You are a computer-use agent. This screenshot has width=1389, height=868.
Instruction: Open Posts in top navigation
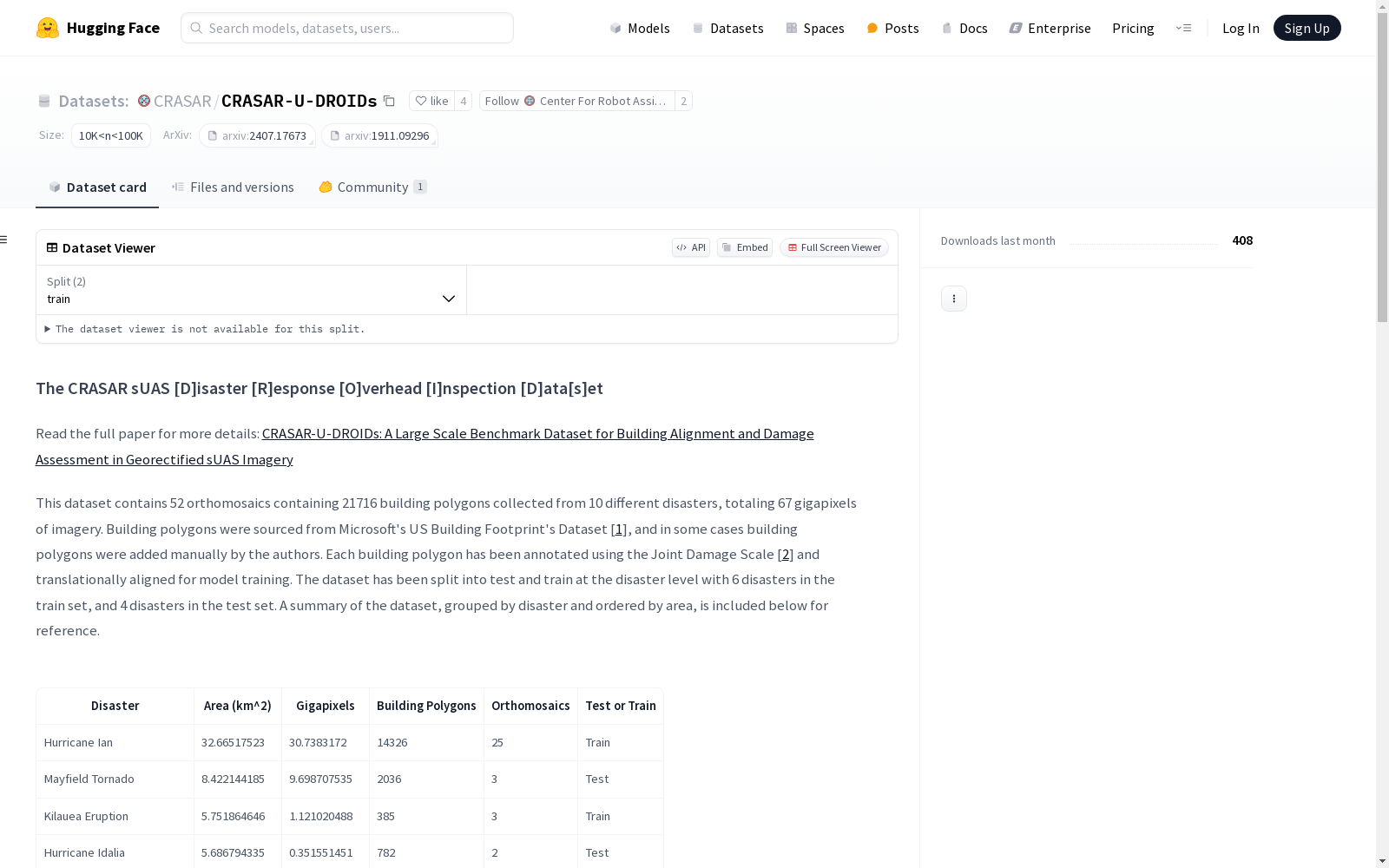(x=893, y=28)
